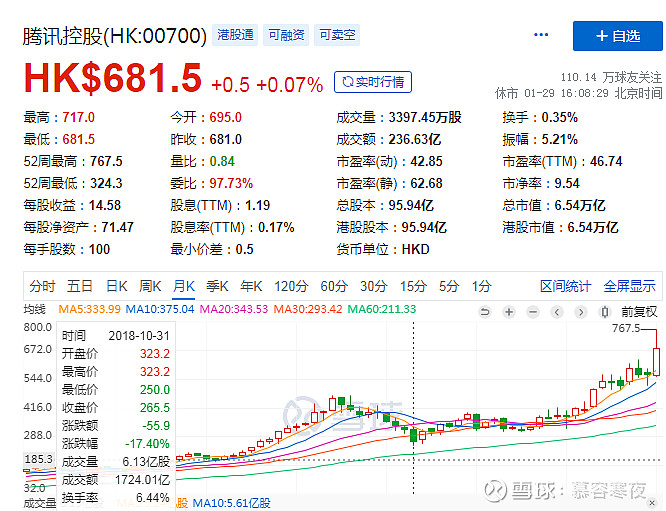Screen dimensions: 666x511
Task: Switch to the 1分 chart tab
Action: click(482, 286)
